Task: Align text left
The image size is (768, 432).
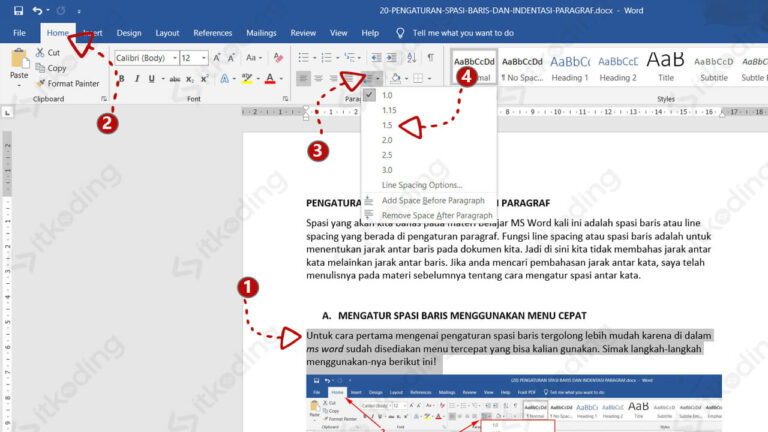Action: pyautogui.click(x=303, y=78)
